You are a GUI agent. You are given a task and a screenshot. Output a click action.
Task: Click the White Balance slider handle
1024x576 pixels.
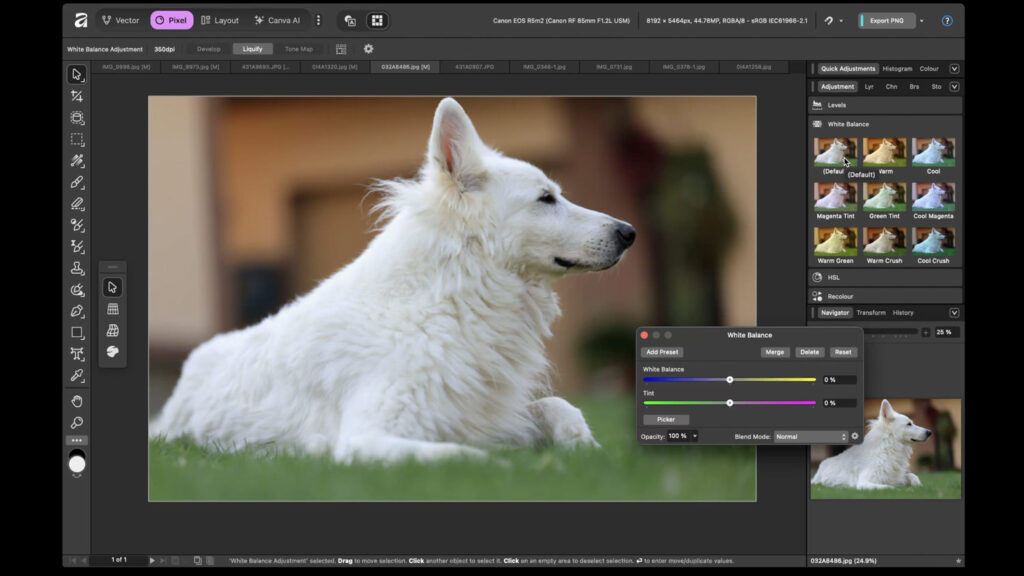730,379
